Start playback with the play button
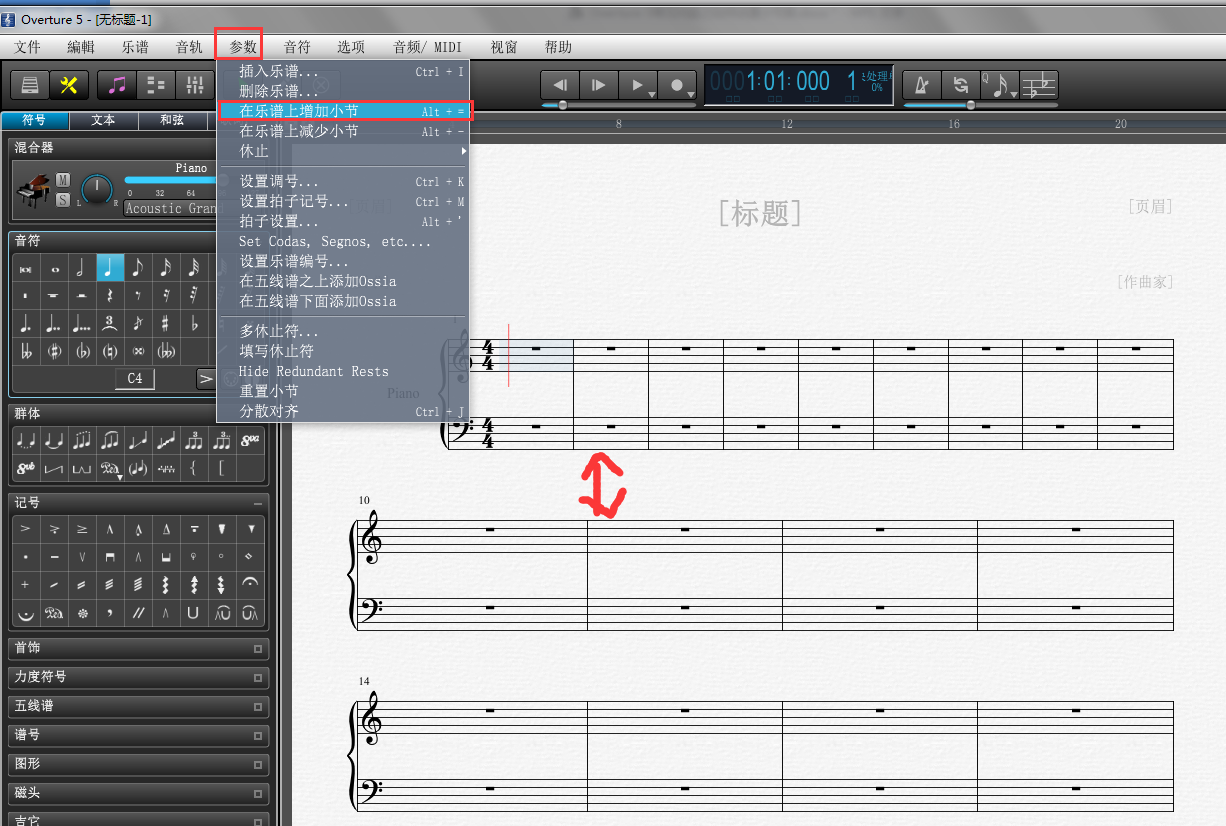1226x826 pixels. click(x=638, y=85)
